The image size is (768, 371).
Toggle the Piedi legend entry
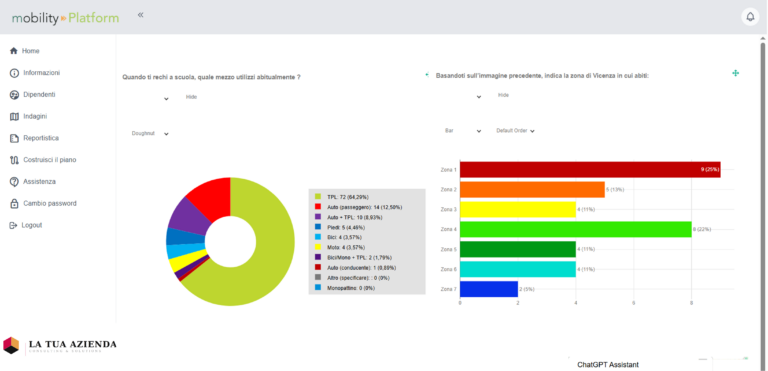tap(340, 227)
